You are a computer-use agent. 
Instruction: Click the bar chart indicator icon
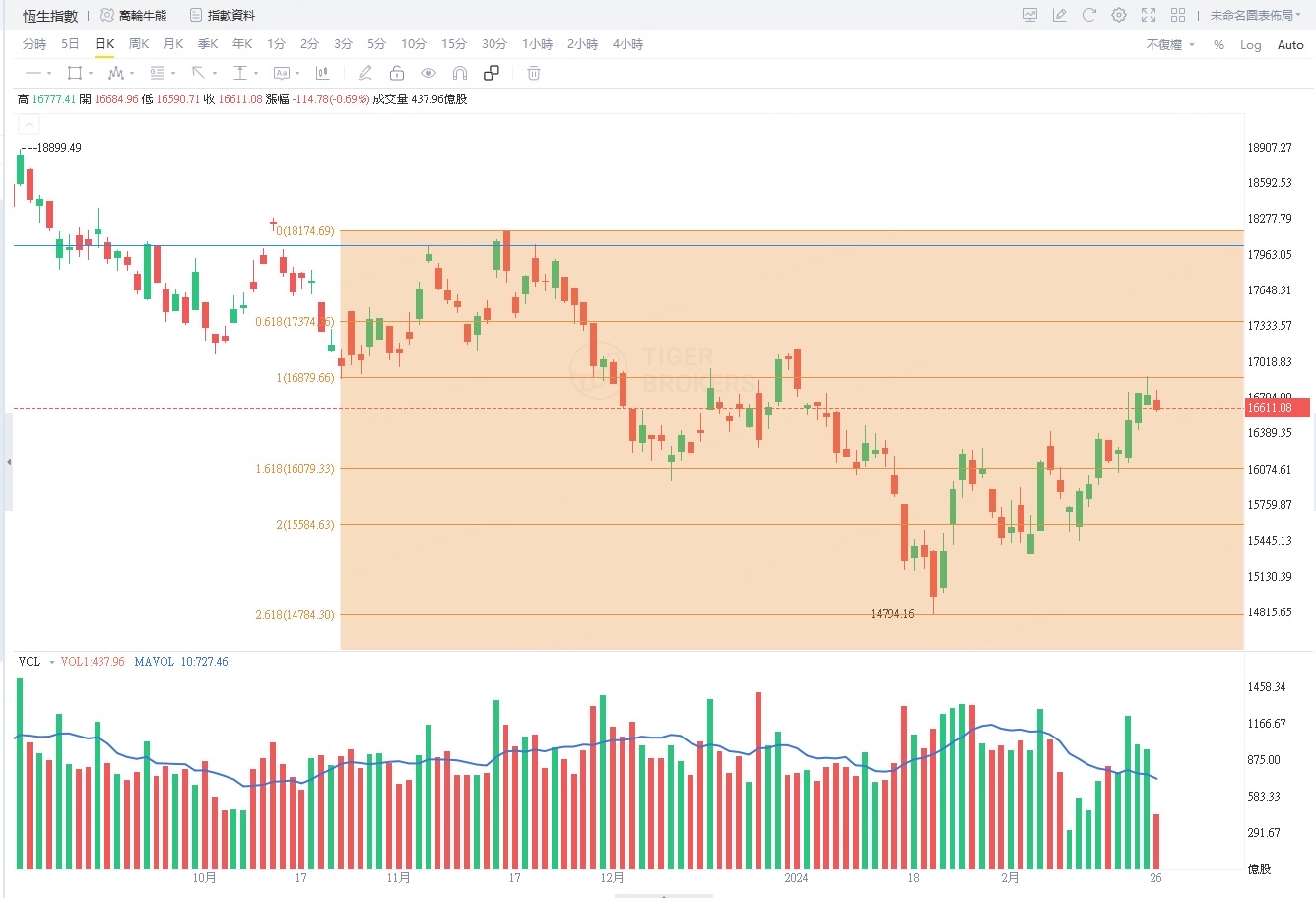point(322,73)
